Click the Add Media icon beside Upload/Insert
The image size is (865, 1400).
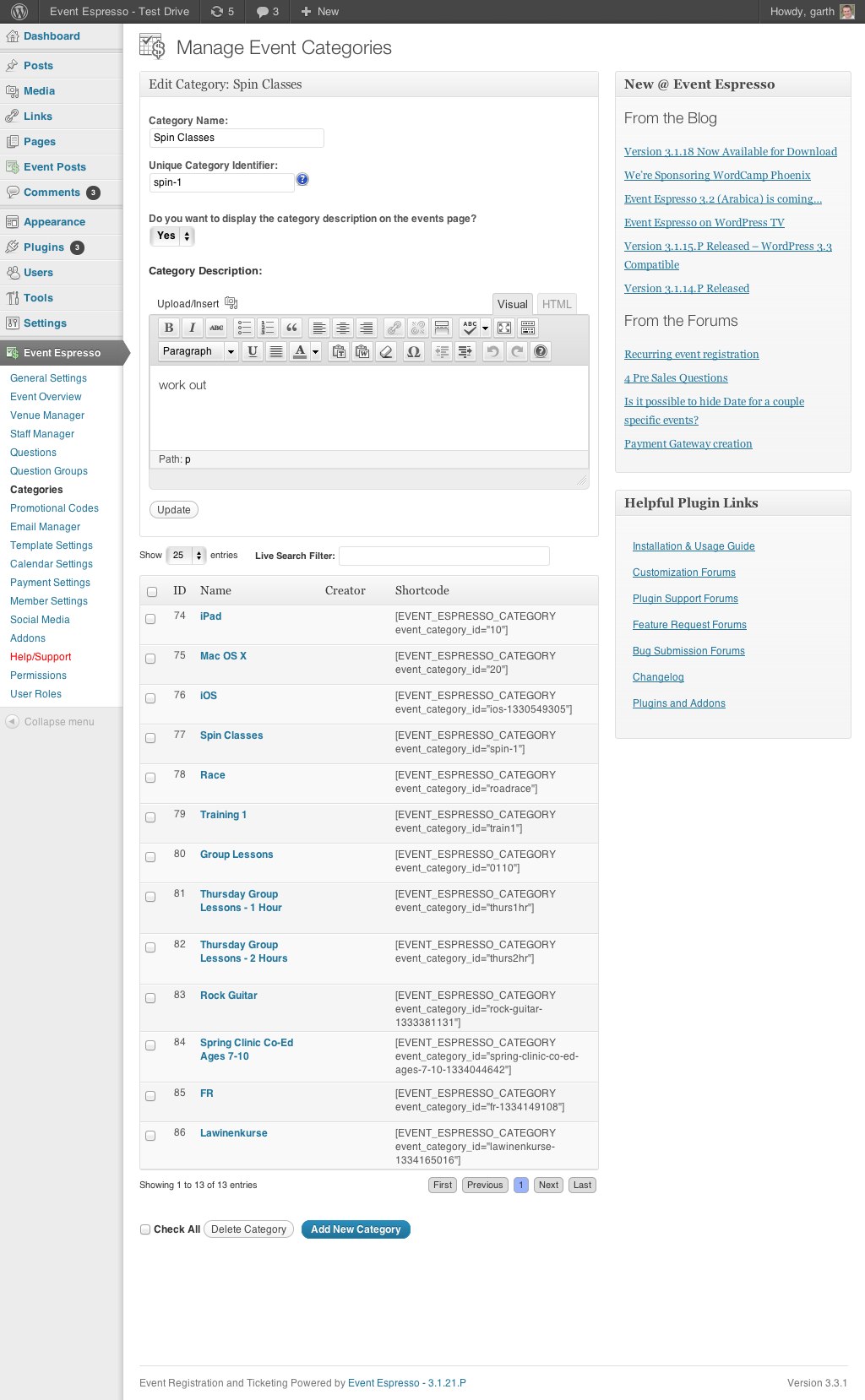tap(231, 303)
